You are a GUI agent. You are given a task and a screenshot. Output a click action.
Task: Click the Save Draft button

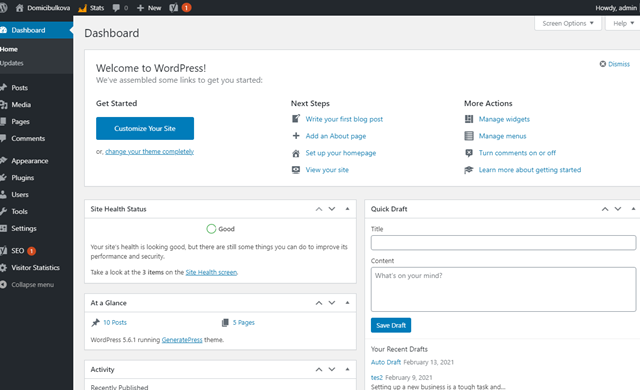[391, 326]
